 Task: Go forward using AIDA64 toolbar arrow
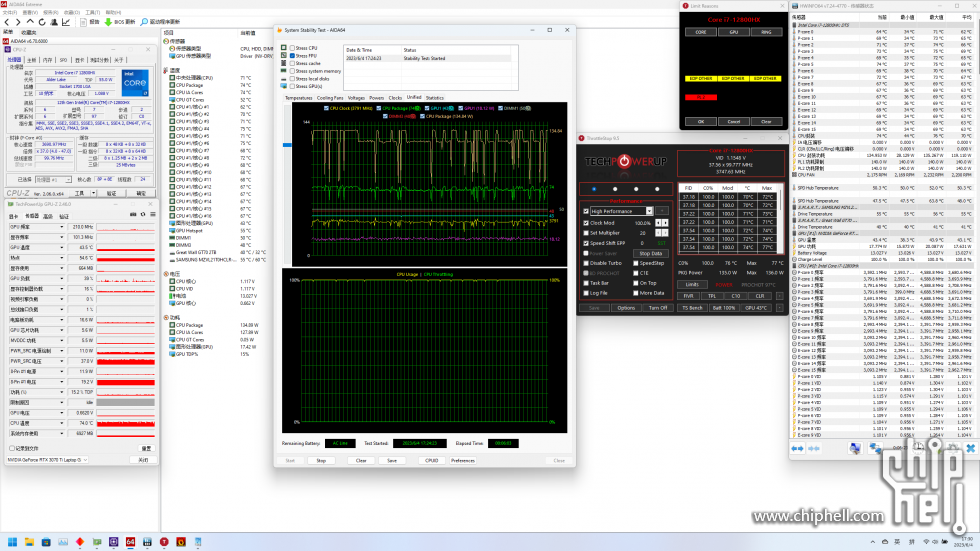(18, 22)
